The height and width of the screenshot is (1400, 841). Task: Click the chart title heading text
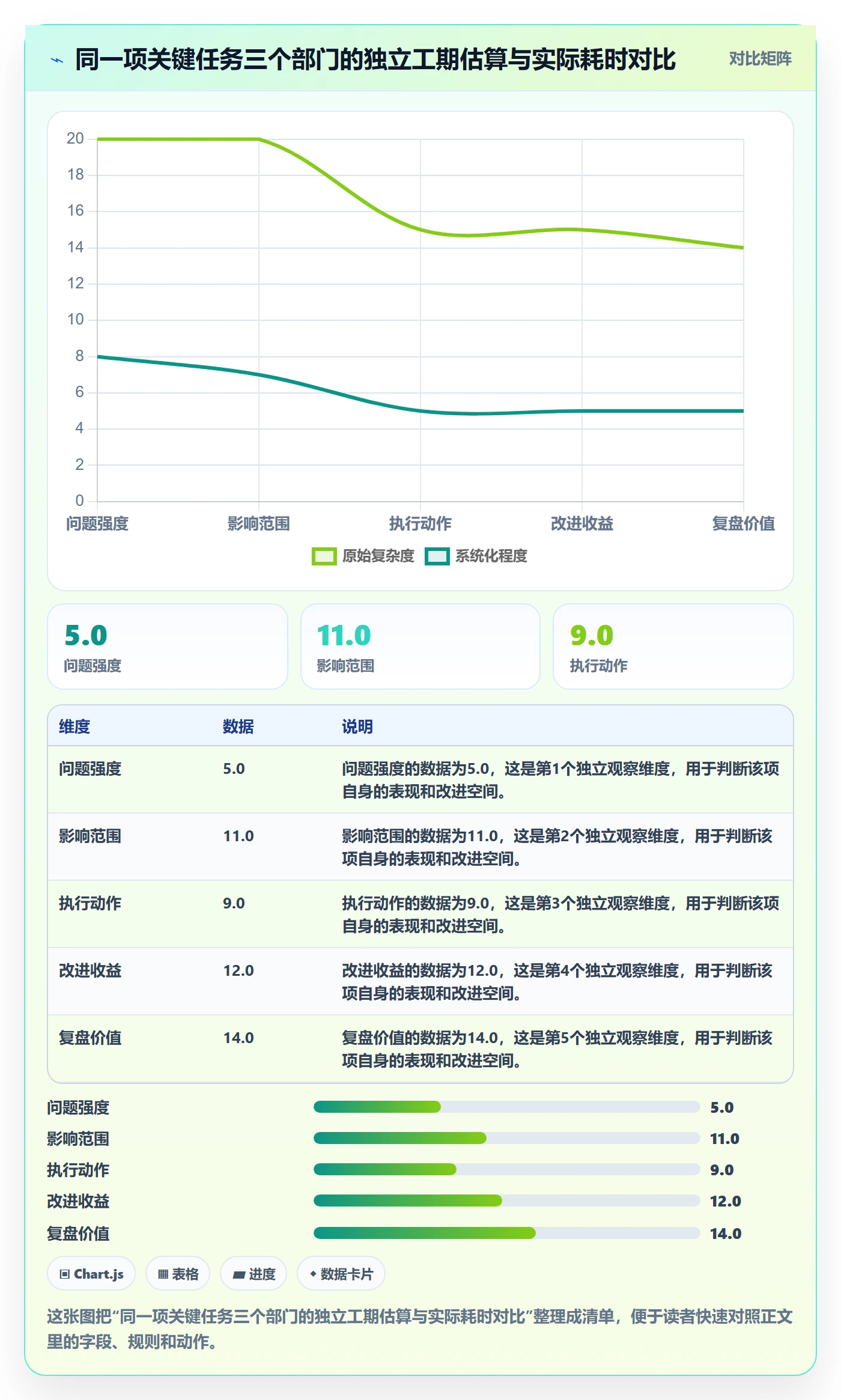375,60
